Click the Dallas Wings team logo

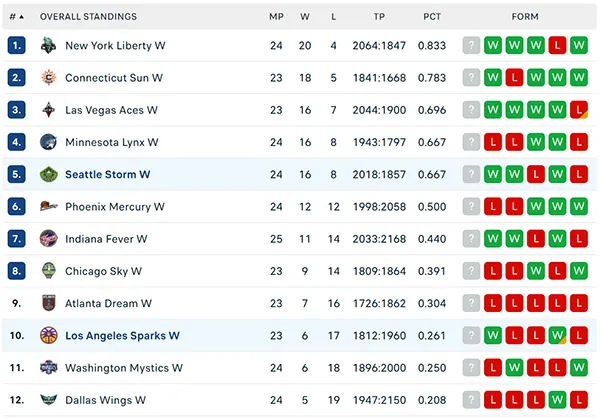[x=49, y=400]
